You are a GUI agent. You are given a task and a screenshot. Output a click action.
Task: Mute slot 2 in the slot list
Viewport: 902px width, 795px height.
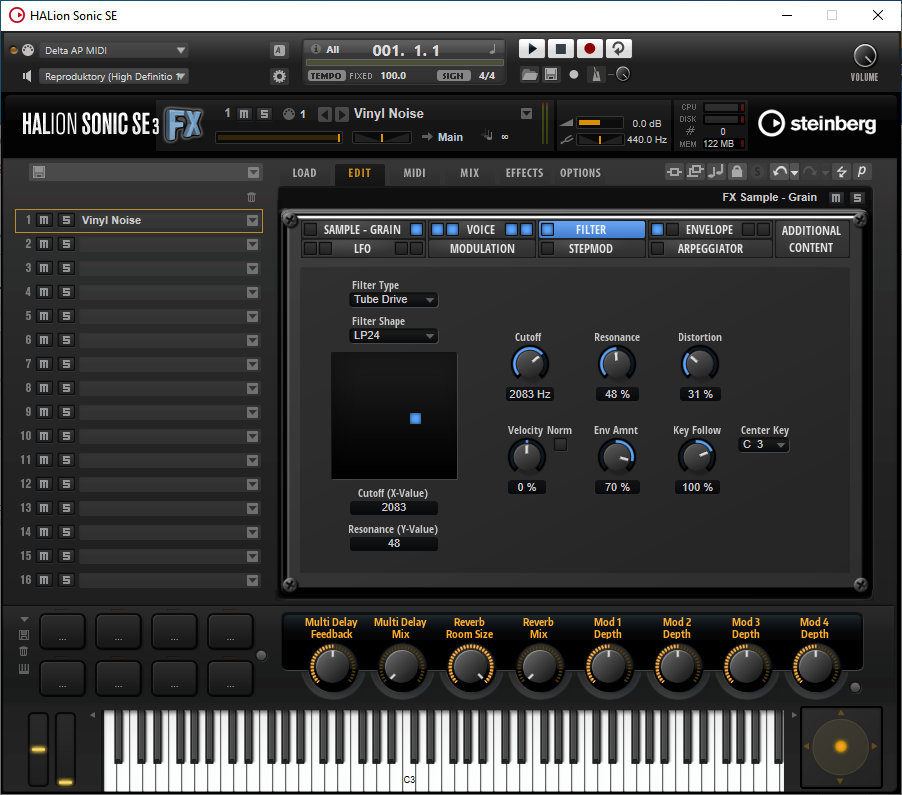44,244
